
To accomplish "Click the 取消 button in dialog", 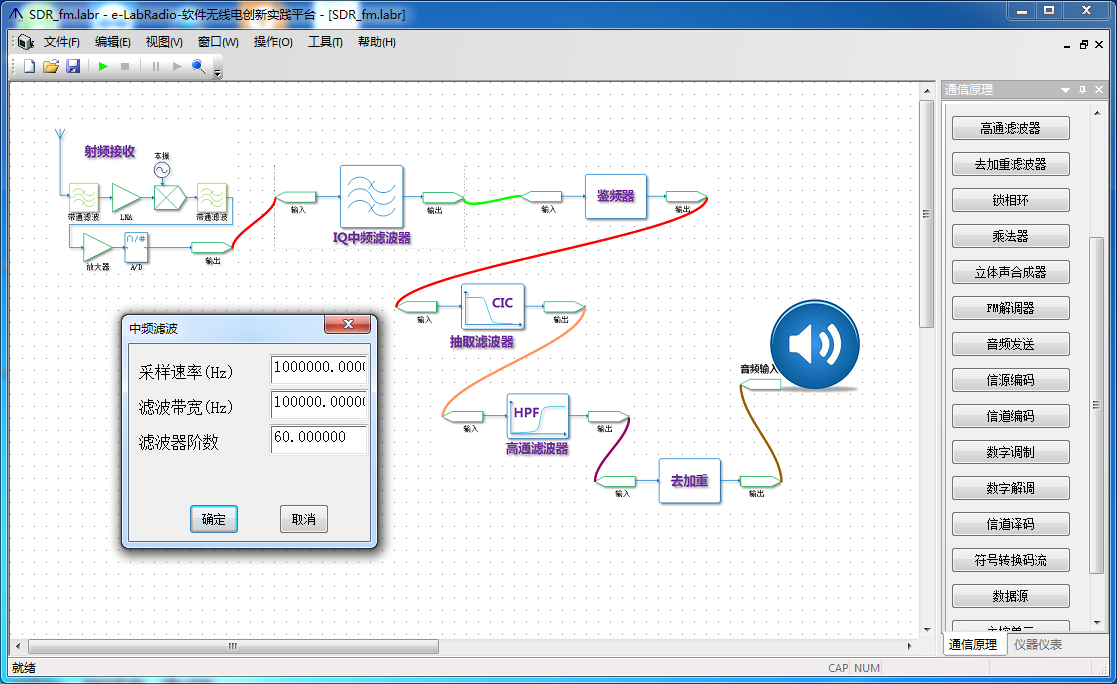I will 303,519.
